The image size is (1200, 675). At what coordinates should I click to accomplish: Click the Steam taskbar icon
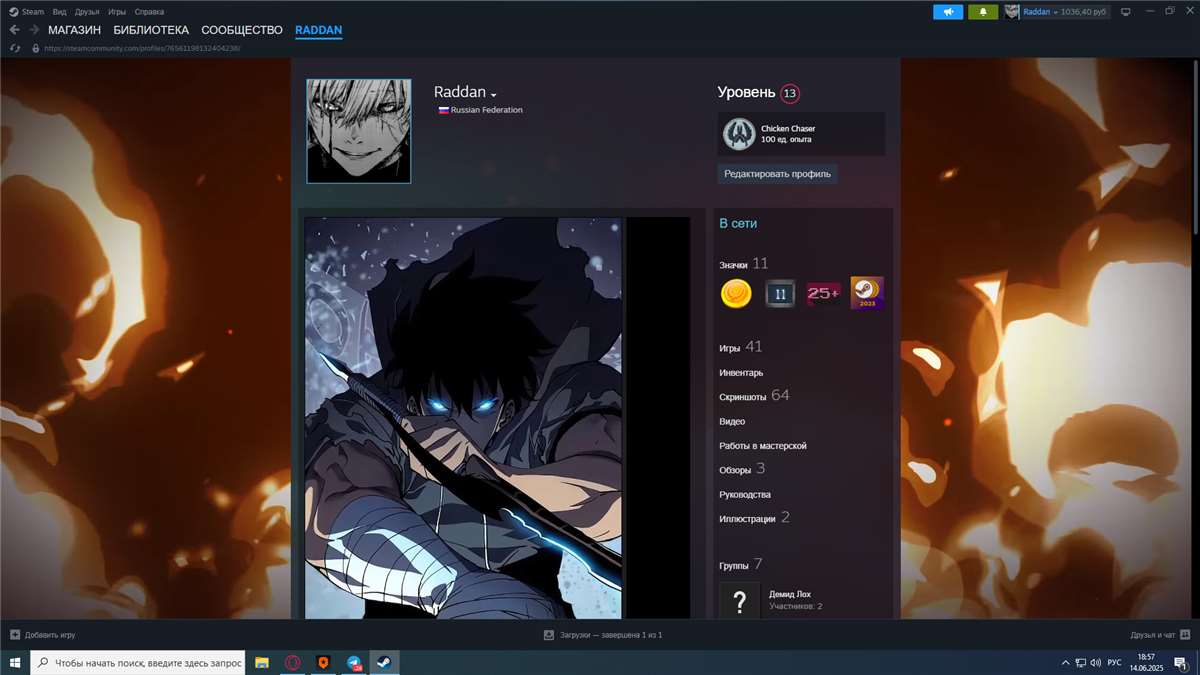pos(384,662)
